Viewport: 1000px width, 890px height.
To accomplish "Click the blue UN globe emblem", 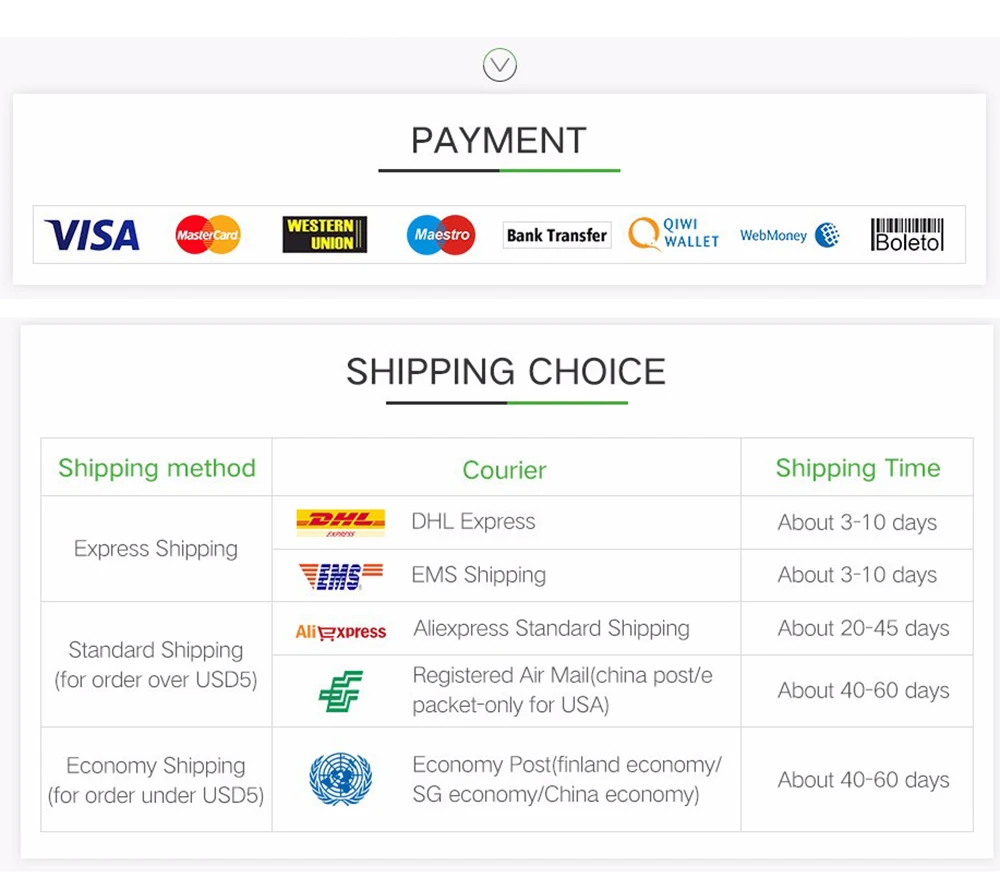I will coord(341,778).
